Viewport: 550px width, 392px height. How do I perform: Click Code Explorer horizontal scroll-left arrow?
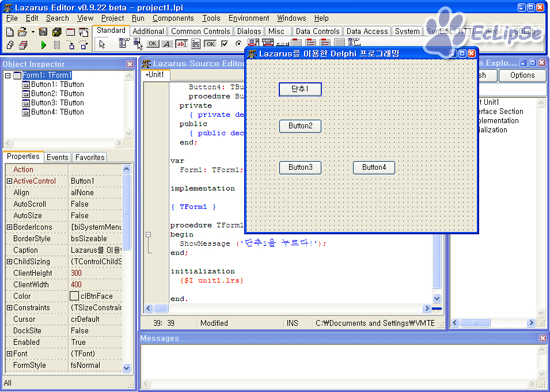[x=455, y=323]
